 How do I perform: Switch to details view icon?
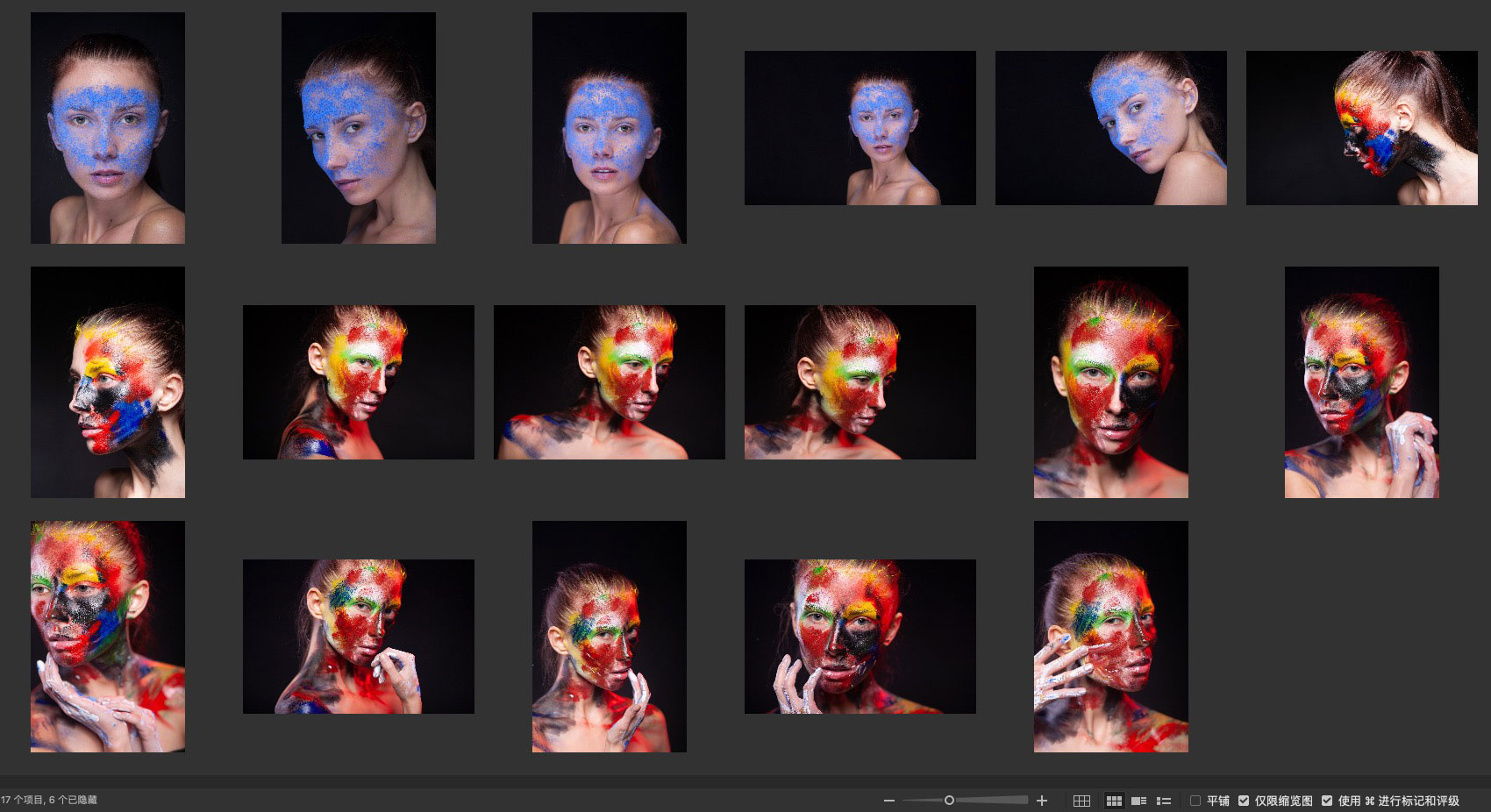tap(1138, 801)
